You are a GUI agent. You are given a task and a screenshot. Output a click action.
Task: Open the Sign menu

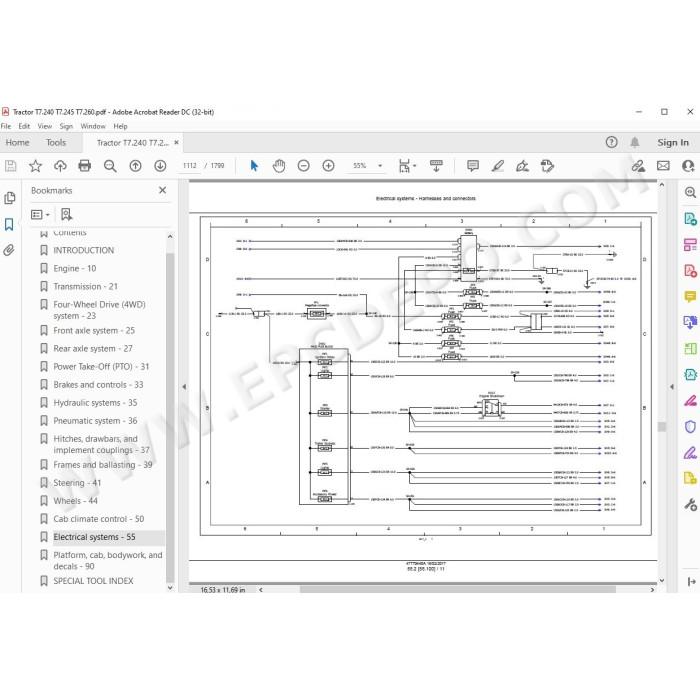coord(66,126)
